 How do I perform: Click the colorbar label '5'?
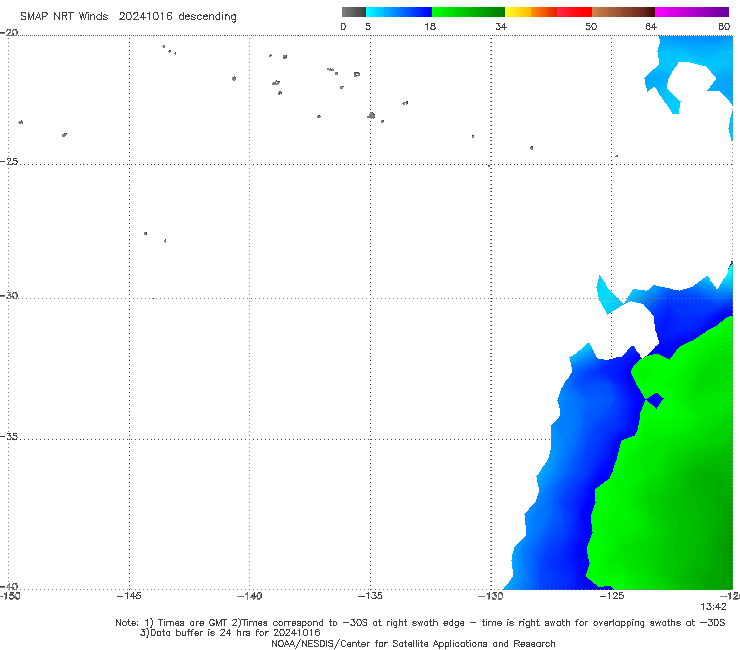point(368,26)
